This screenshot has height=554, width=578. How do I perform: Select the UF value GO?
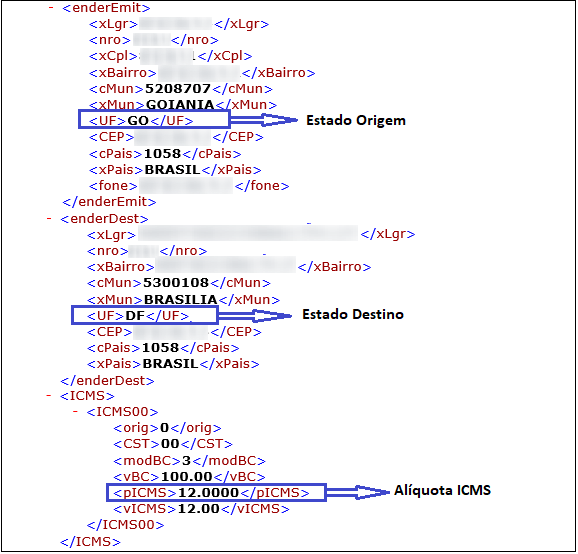click(138, 121)
